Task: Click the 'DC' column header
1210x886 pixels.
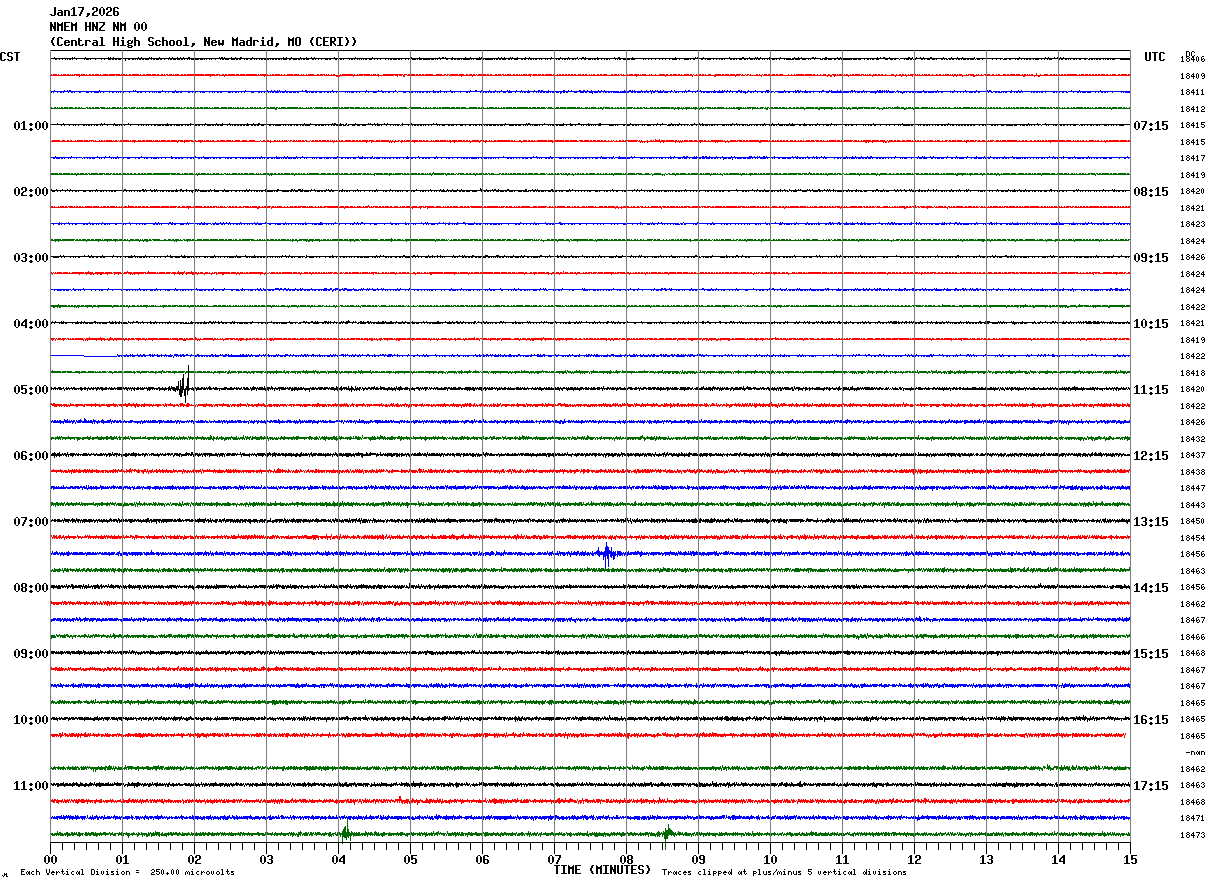Action: click(x=1190, y=54)
